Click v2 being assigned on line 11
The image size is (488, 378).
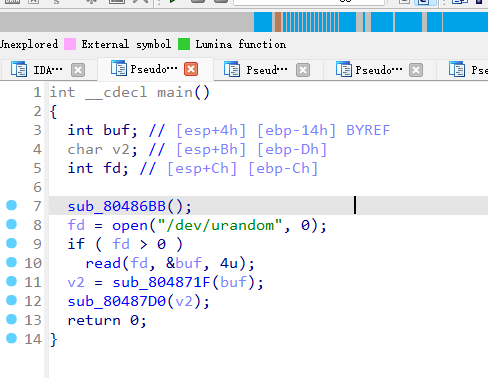tap(76, 282)
